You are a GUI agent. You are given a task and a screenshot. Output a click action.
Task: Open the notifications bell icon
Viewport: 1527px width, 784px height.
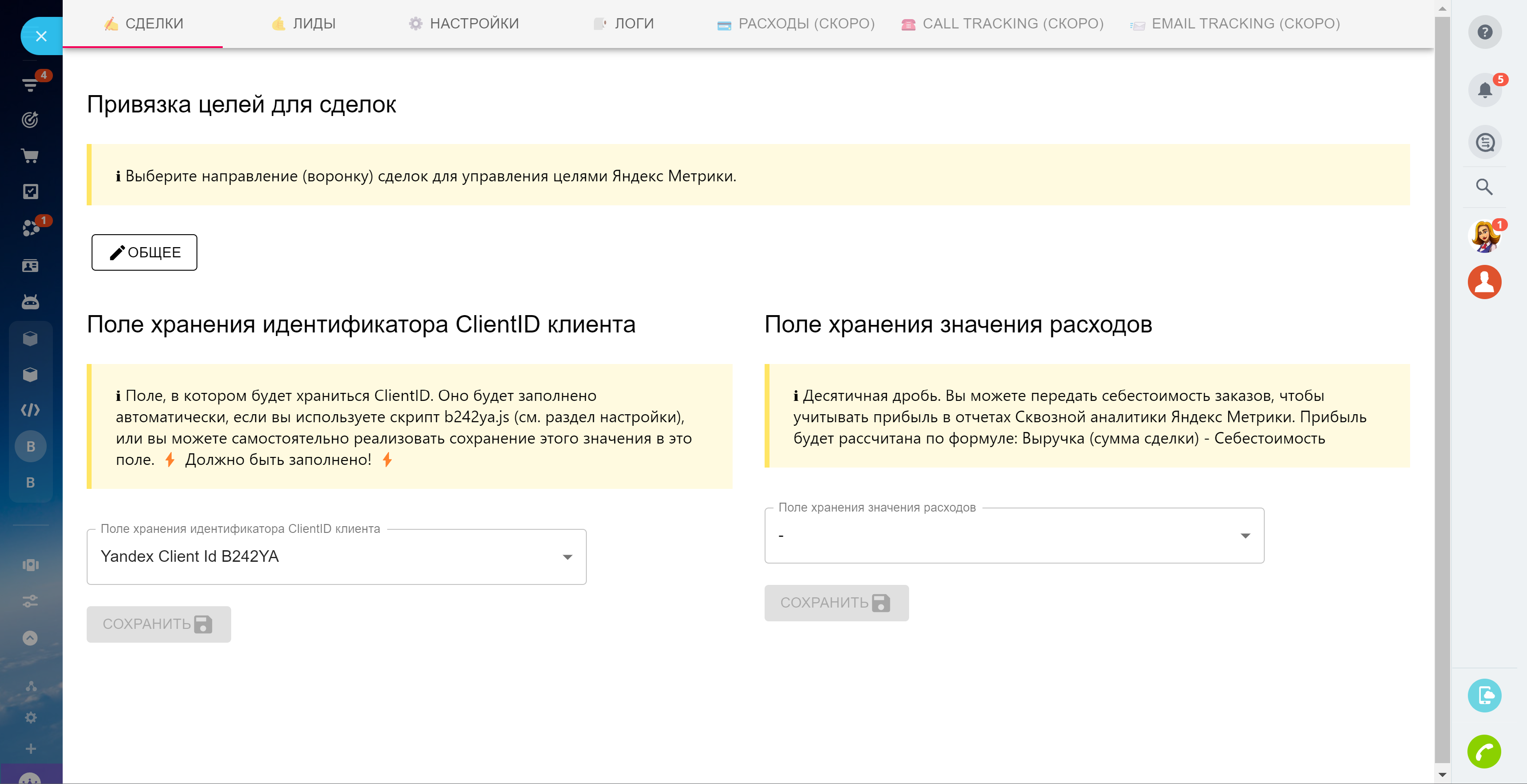pos(1484,90)
